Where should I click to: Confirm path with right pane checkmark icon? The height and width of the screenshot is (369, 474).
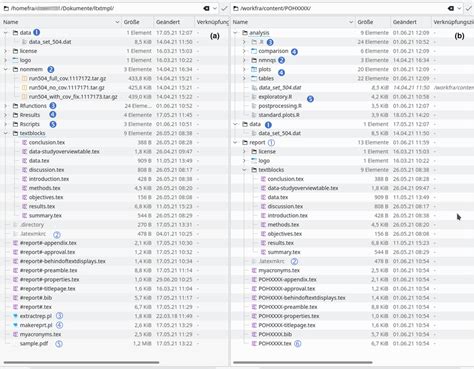click(468, 8)
